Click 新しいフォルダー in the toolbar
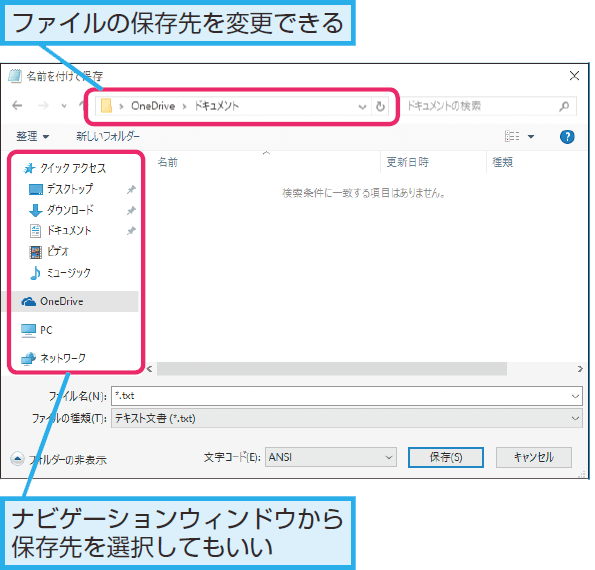This screenshot has width=595, height=570. 108,136
